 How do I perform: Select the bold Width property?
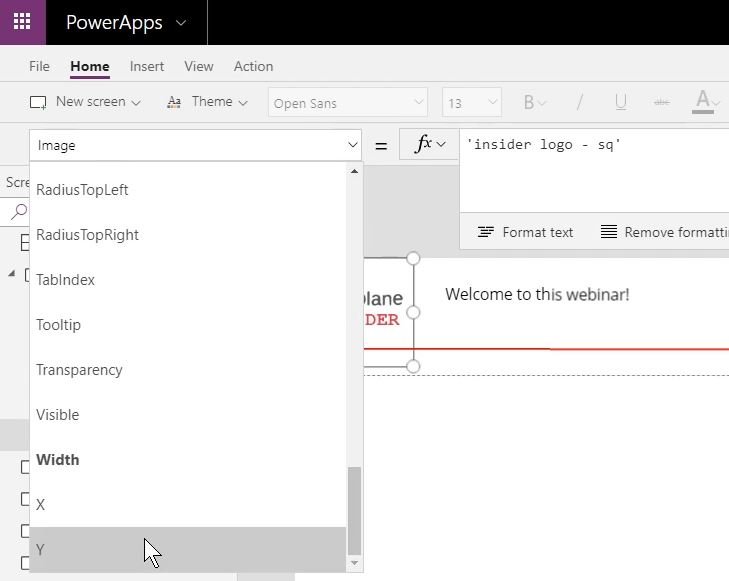(188, 460)
